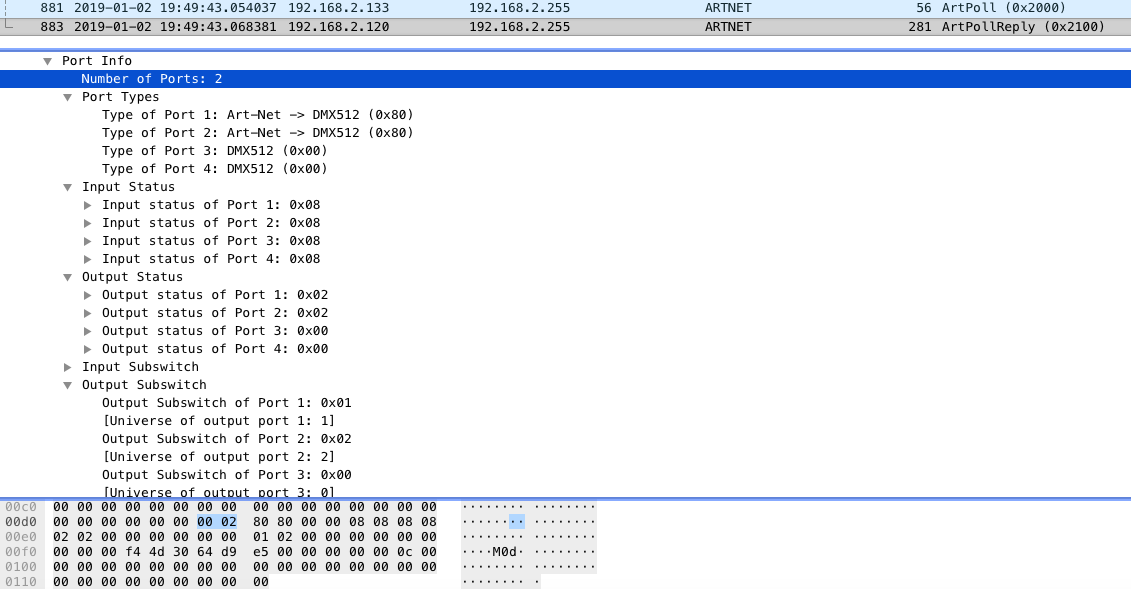Collapse the Output Subswitch section
Viewport: 1131px width, 589px height.
coord(68,384)
